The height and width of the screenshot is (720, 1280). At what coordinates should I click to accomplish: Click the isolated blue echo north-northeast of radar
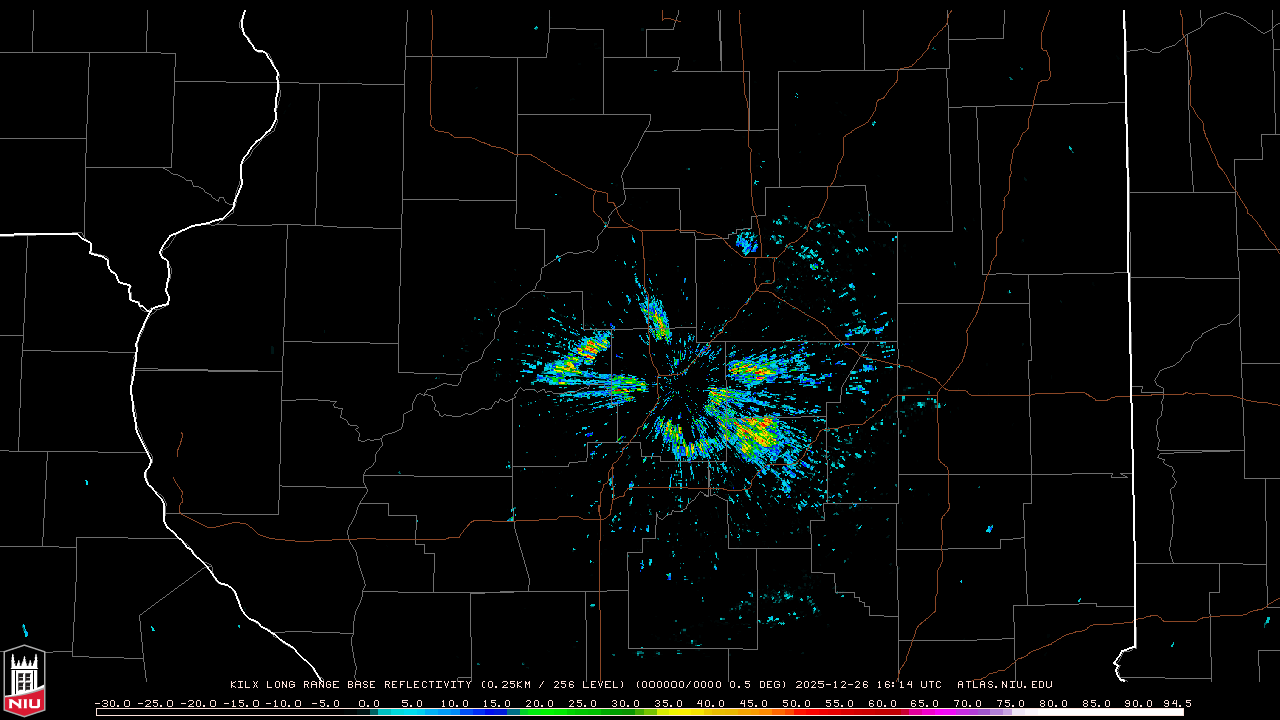[746, 241]
